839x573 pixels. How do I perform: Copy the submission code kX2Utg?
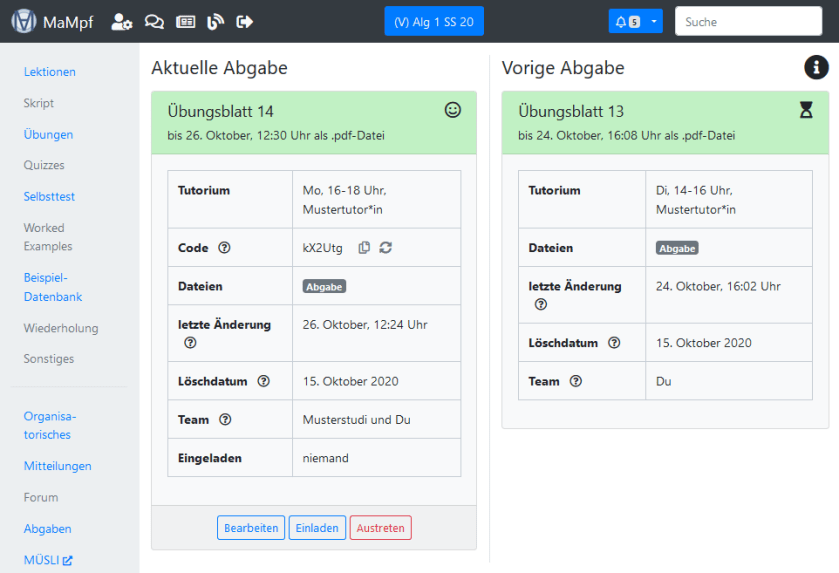364,247
